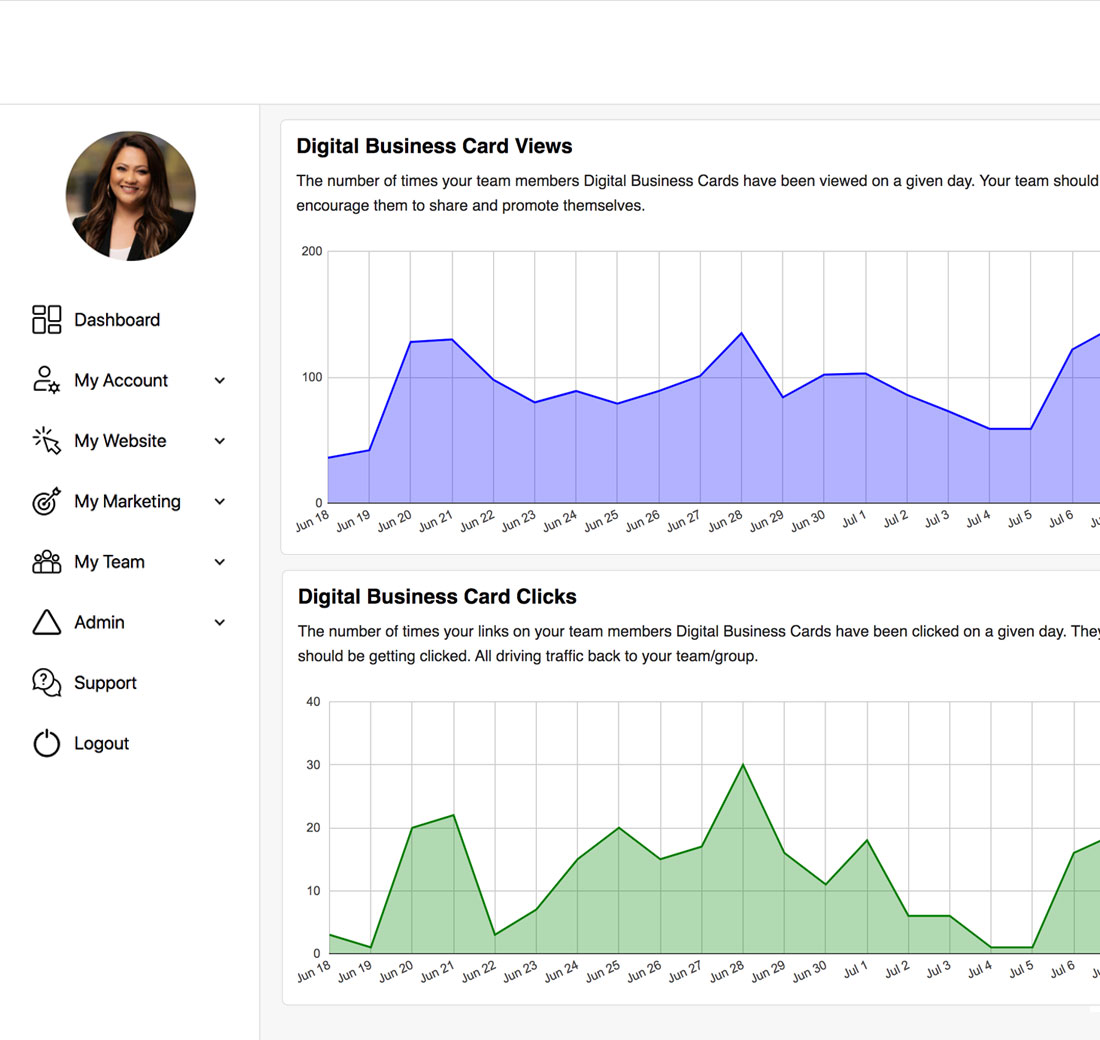
Task: Expand the My Marketing chevron
Action: pyautogui.click(x=220, y=501)
